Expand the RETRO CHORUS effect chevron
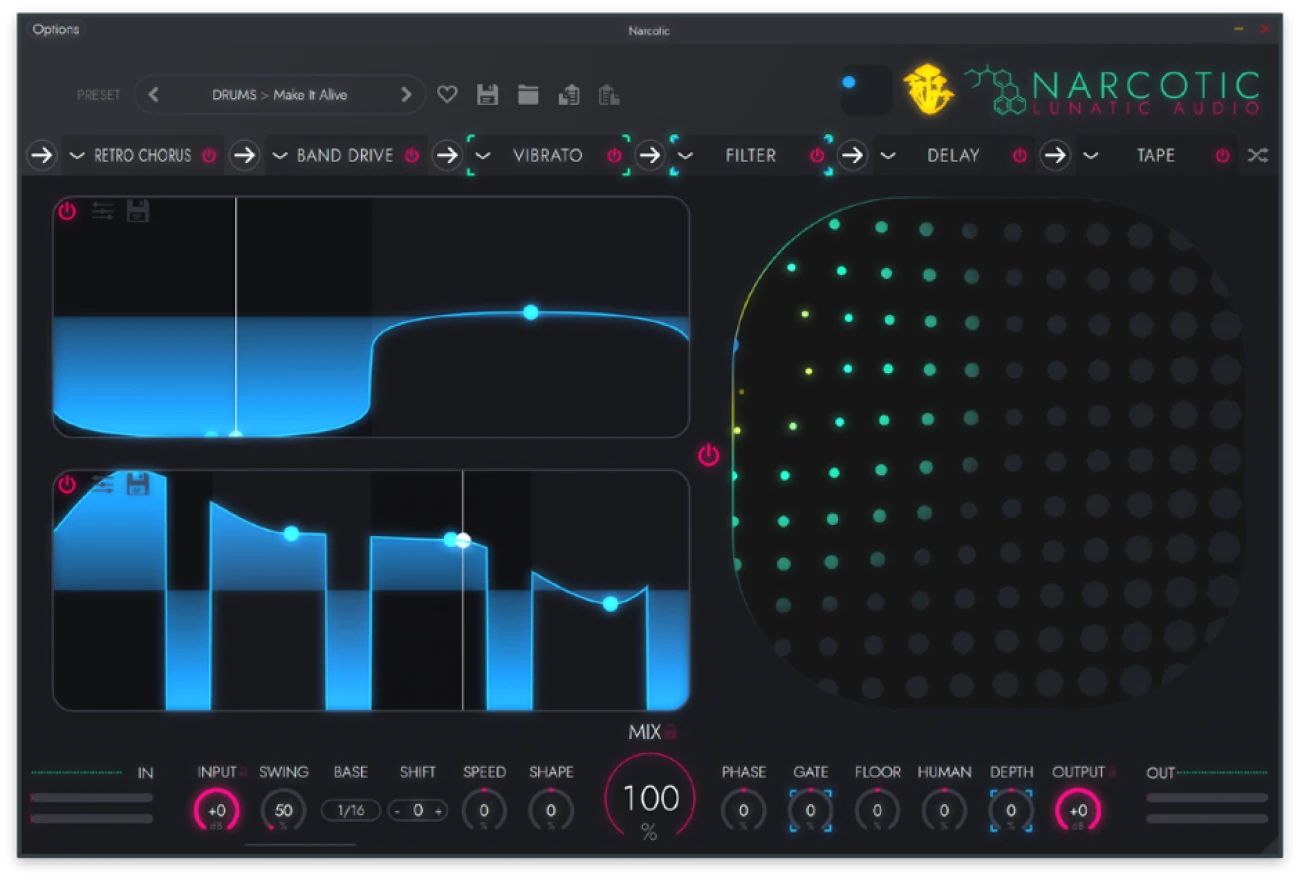This screenshot has height=880, width=1300. pyautogui.click(x=77, y=156)
